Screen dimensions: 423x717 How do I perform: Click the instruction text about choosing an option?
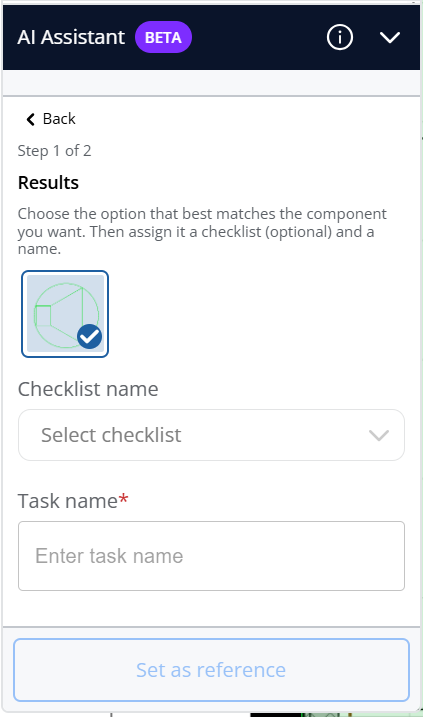point(202,231)
